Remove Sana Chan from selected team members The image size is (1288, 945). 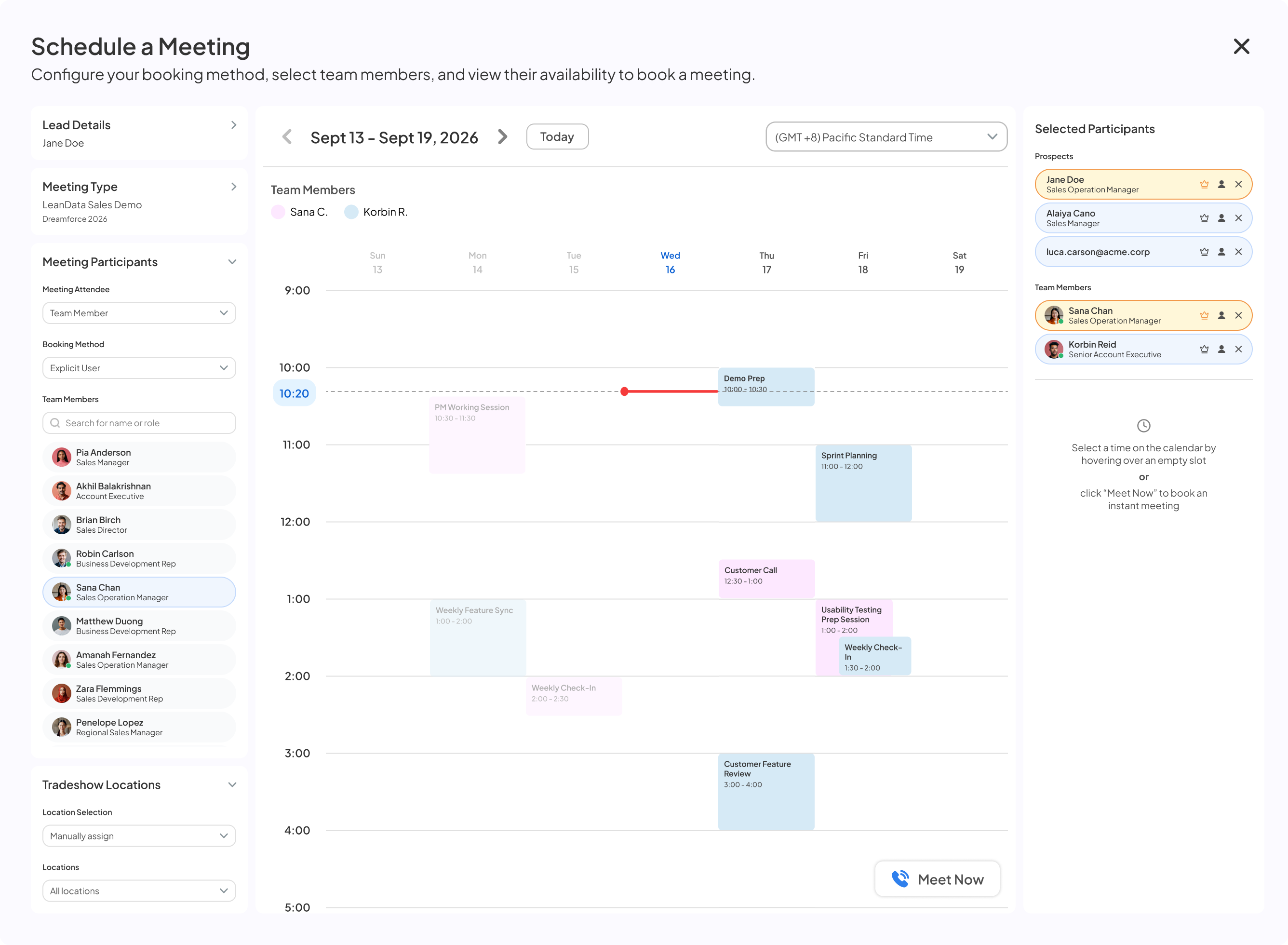(1239, 315)
